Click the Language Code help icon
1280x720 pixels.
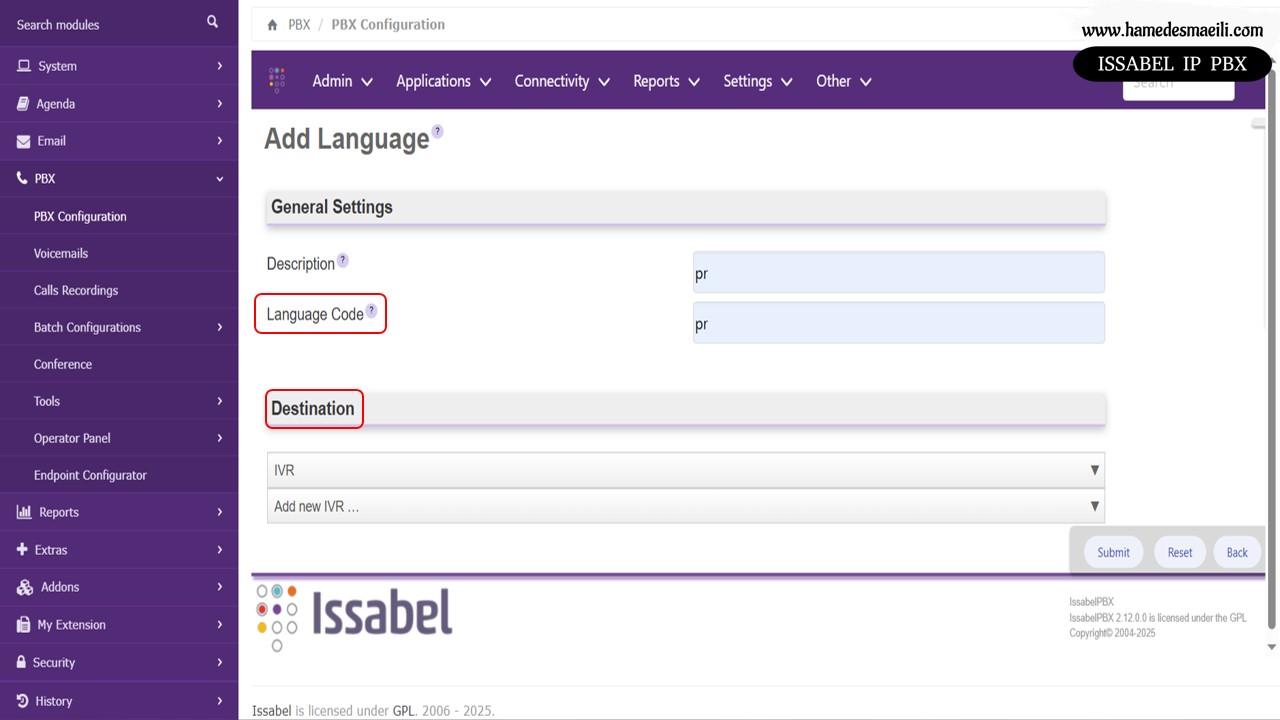pyautogui.click(x=371, y=311)
